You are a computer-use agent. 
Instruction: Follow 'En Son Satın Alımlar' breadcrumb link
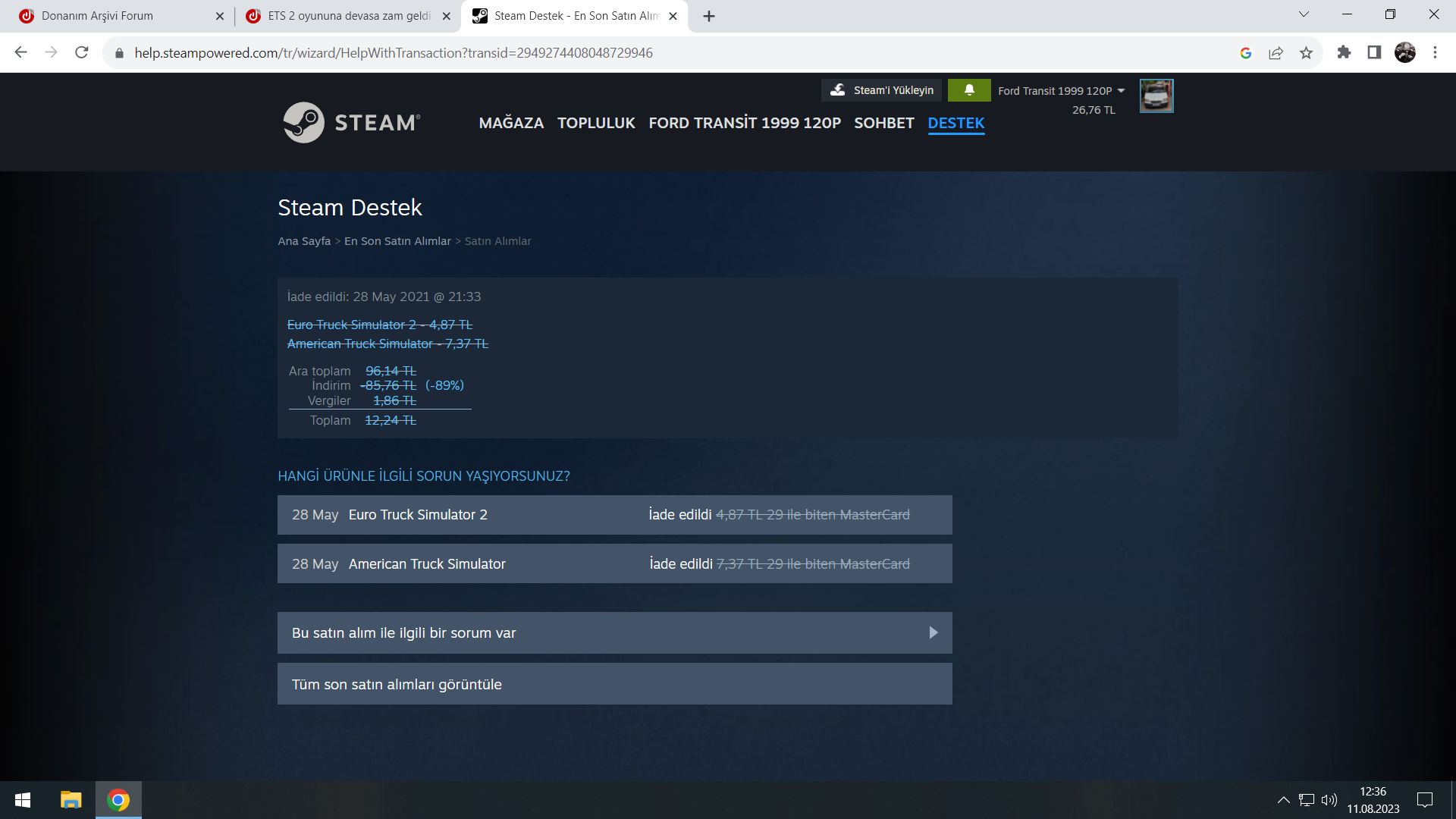pos(397,241)
